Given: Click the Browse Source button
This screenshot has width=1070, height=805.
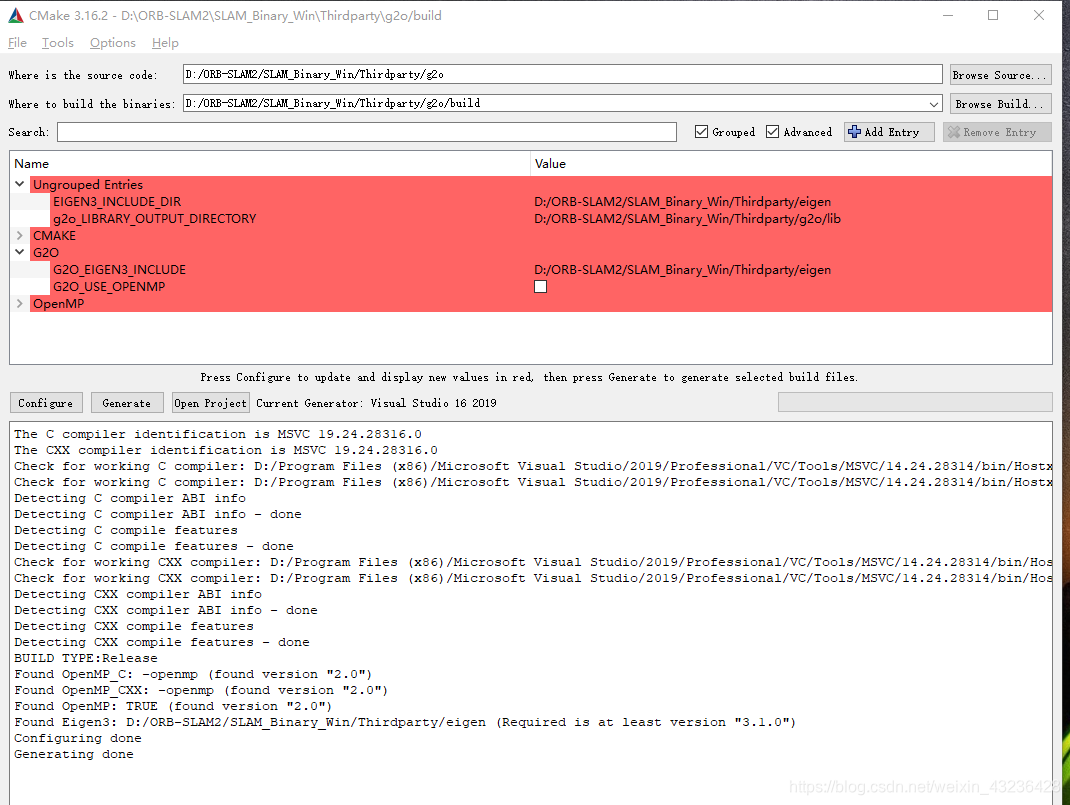Looking at the screenshot, I should tap(1000, 75).
